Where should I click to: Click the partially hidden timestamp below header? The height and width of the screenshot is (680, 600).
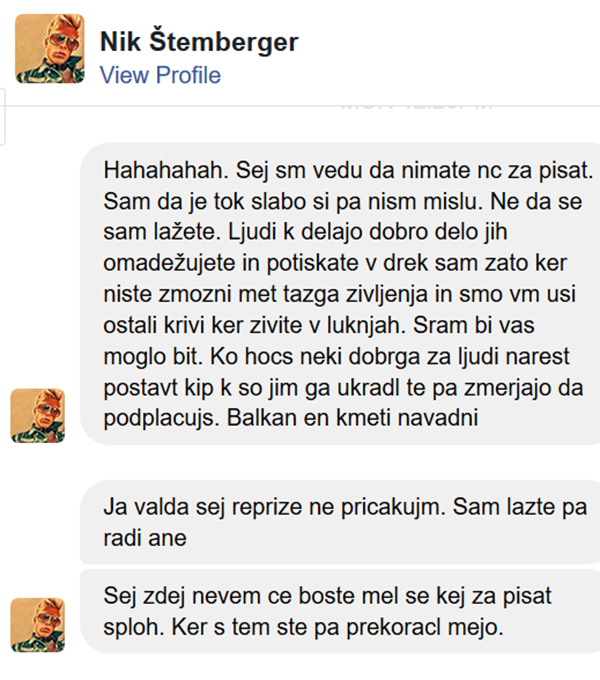416,105
